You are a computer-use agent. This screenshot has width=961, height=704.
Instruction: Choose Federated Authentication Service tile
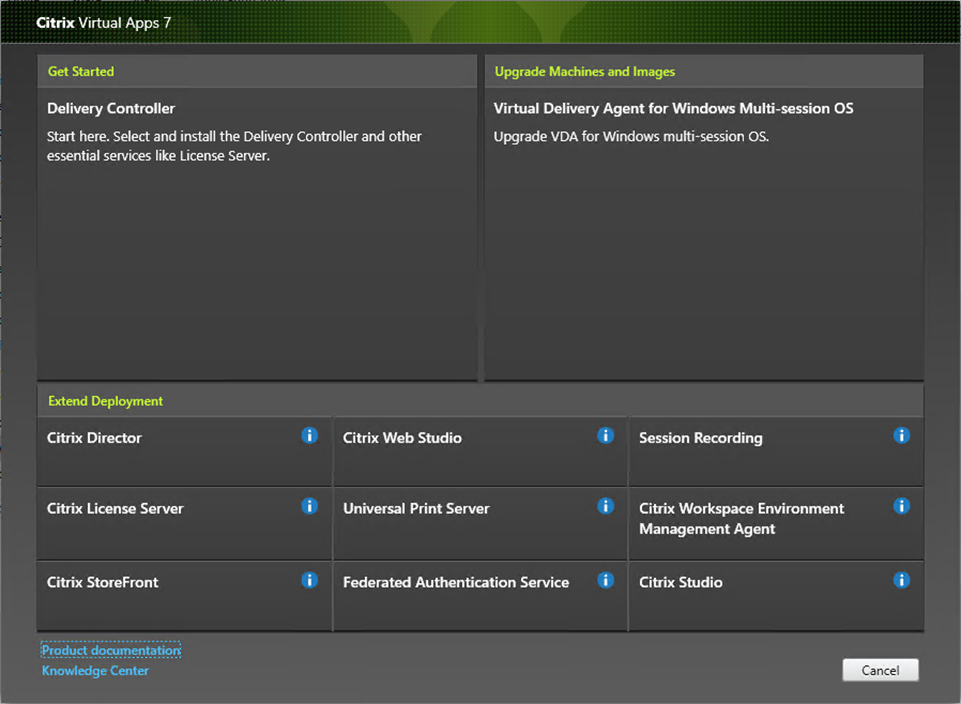coord(480,596)
